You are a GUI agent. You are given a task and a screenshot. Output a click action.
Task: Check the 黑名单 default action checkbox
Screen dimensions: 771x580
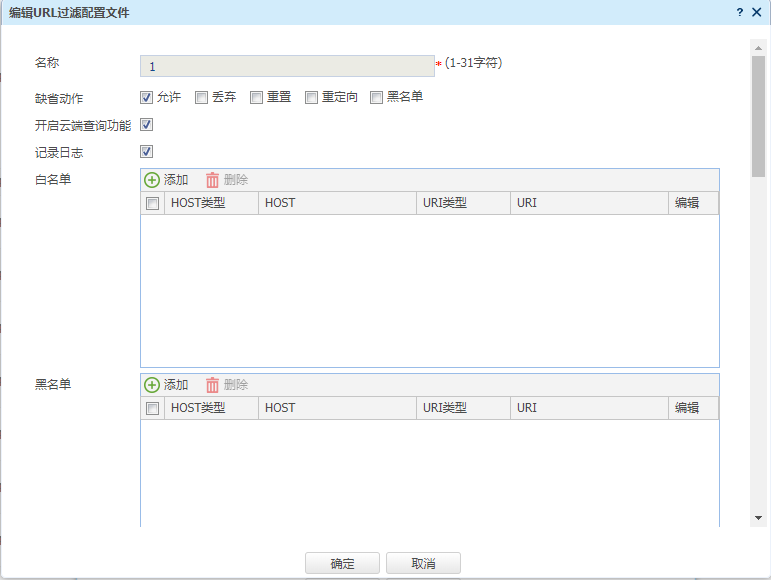(377, 97)
